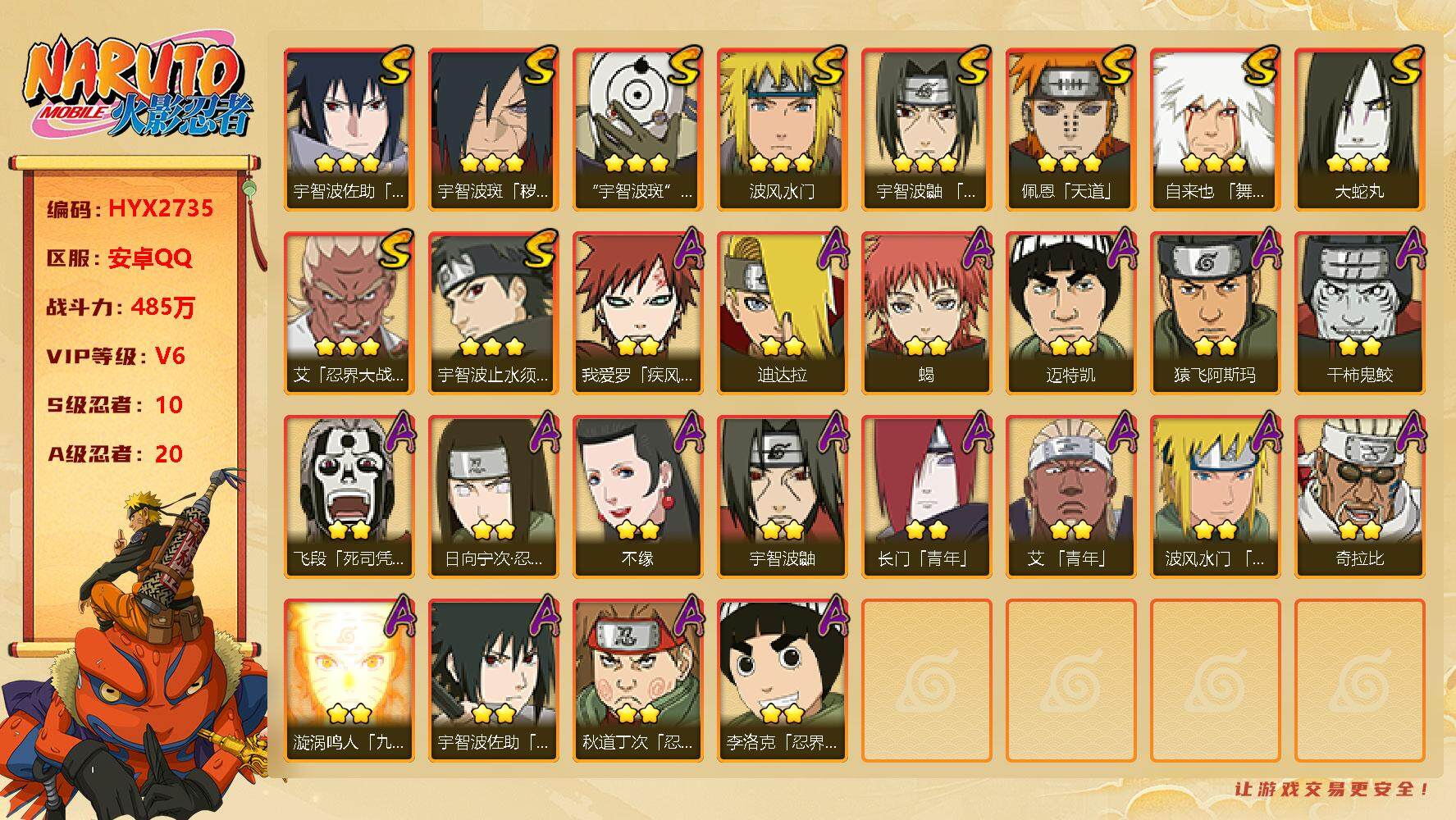Pick the 蝎 A-rank card
The width and height of the screenshot is (1456, 820).
926,312
